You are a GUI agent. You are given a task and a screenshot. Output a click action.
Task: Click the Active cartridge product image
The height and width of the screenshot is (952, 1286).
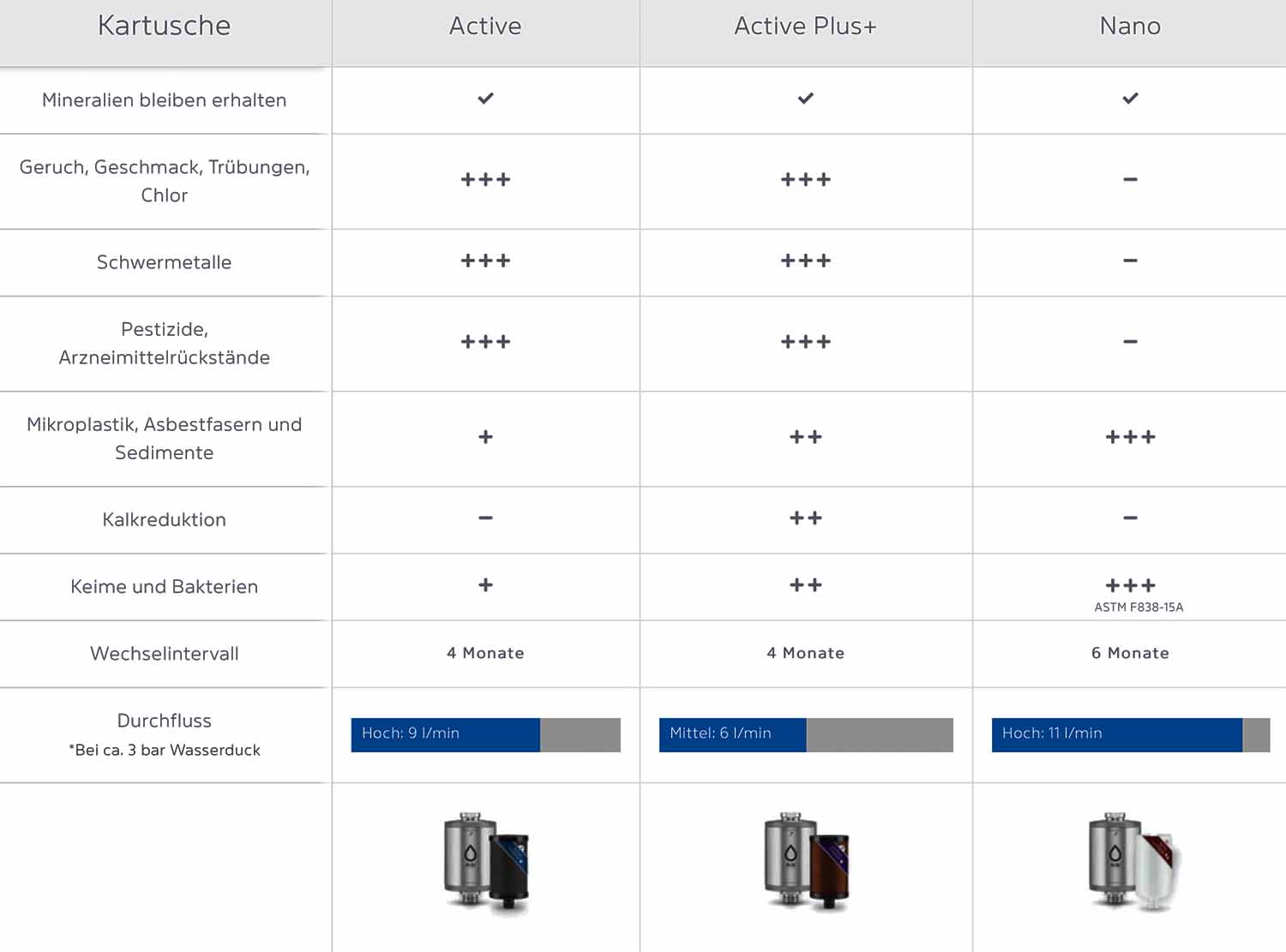486,864
